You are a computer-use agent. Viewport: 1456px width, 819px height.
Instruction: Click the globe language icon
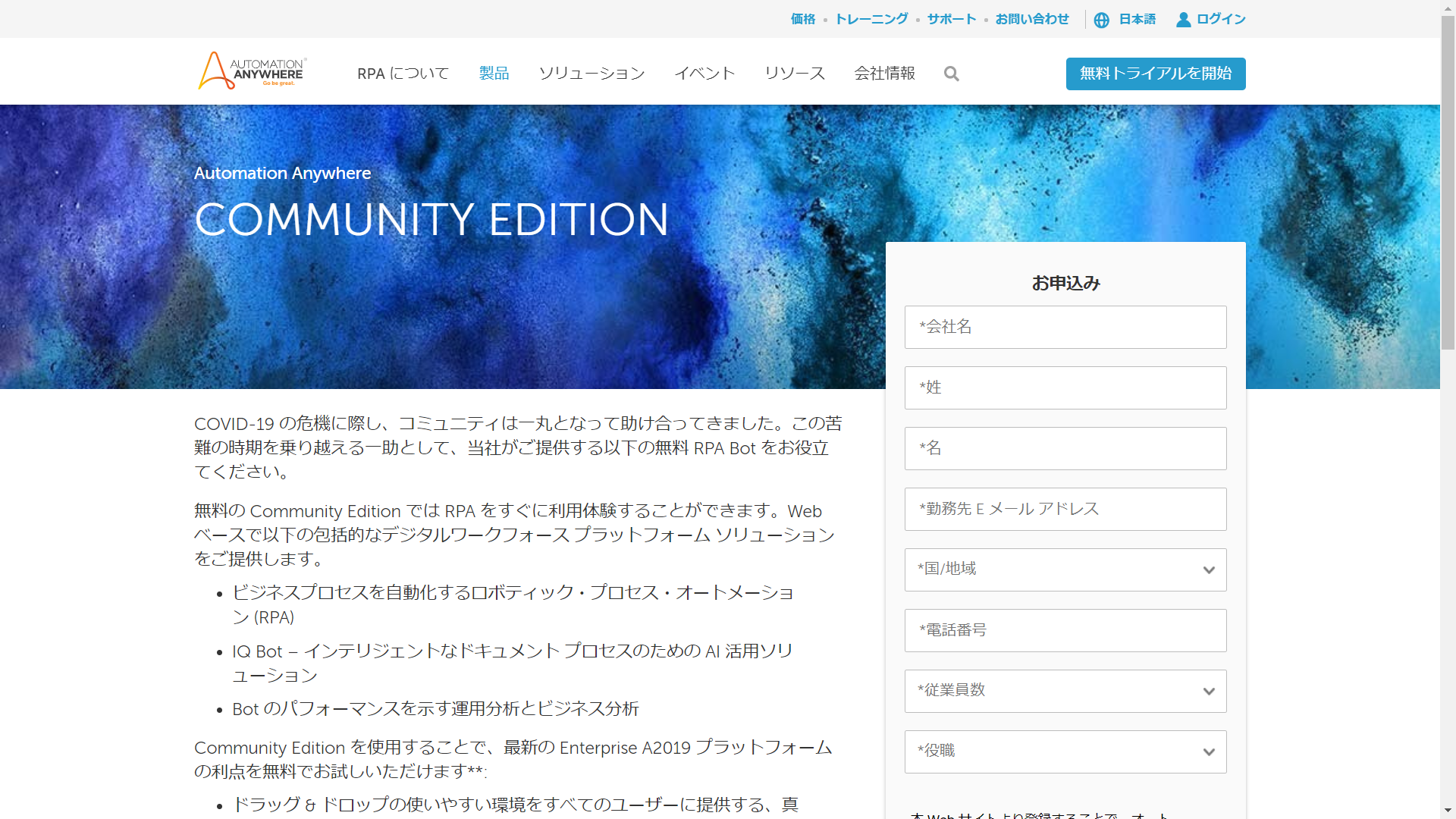click(1102, 20)
